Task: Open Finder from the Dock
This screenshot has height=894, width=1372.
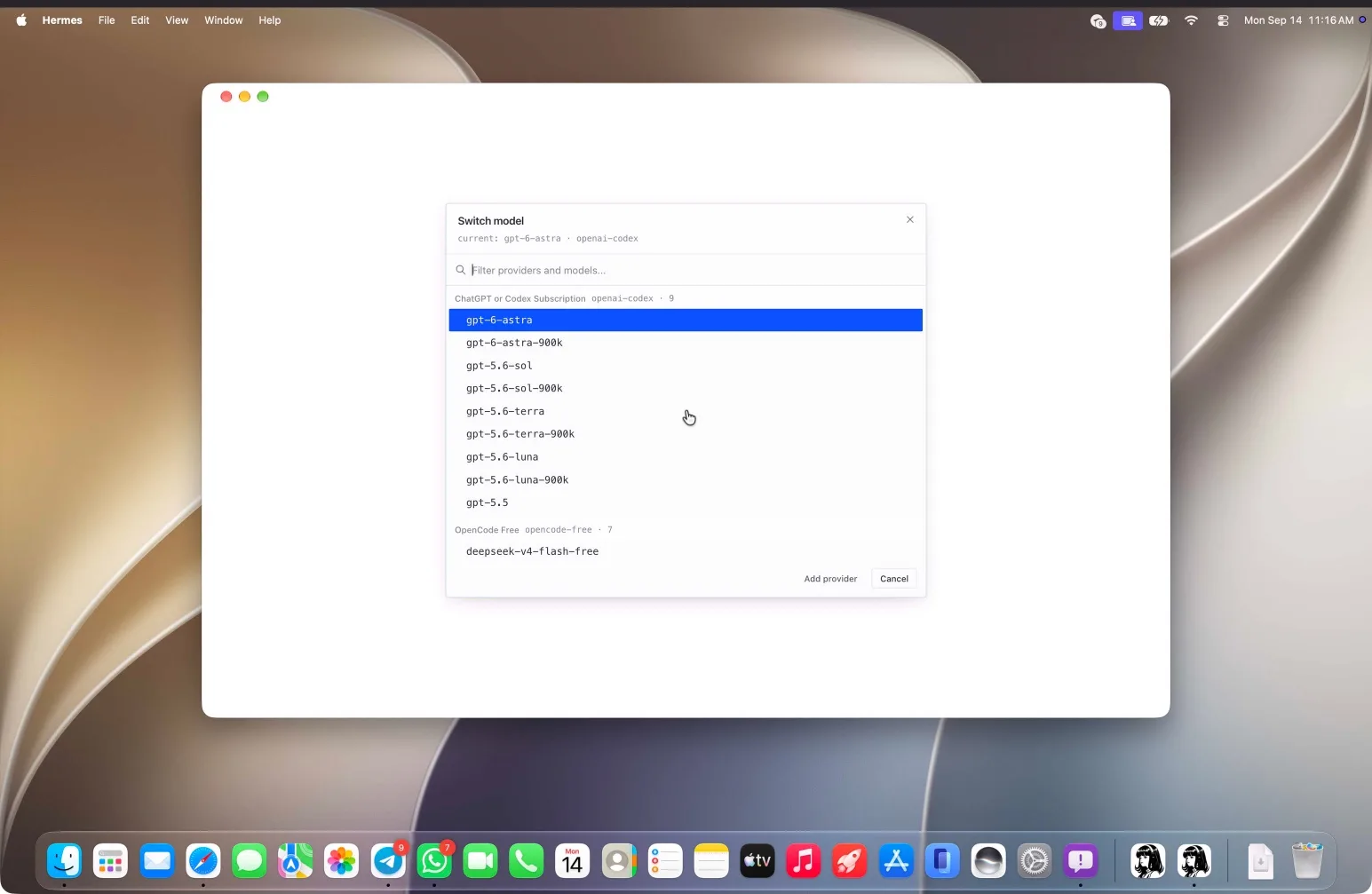Action: [65, 860]
